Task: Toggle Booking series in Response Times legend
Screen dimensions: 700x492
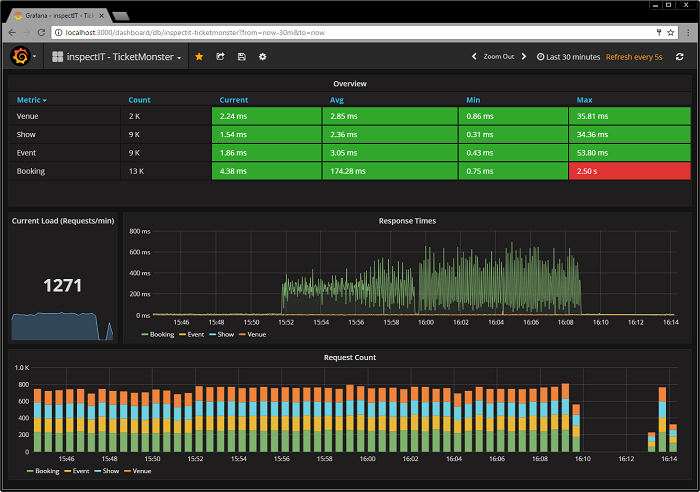Action: click(x=160, y=334)
